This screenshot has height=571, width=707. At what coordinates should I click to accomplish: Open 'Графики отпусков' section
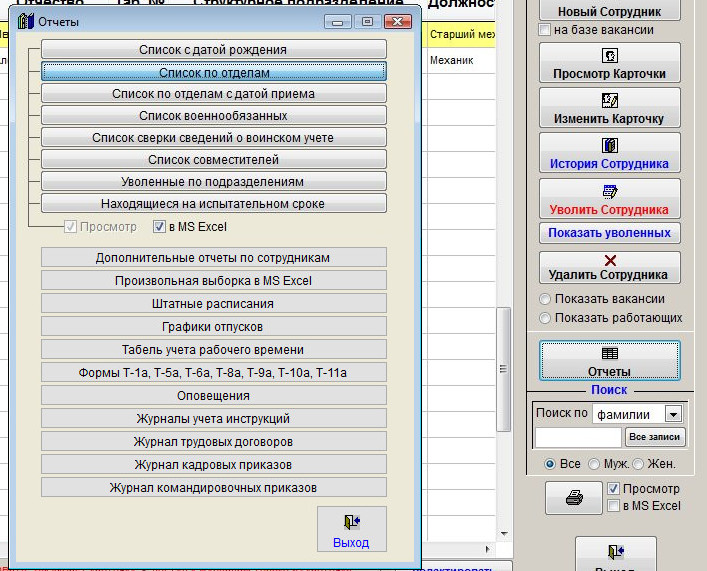pyautogui.click(x=214, y=327)
